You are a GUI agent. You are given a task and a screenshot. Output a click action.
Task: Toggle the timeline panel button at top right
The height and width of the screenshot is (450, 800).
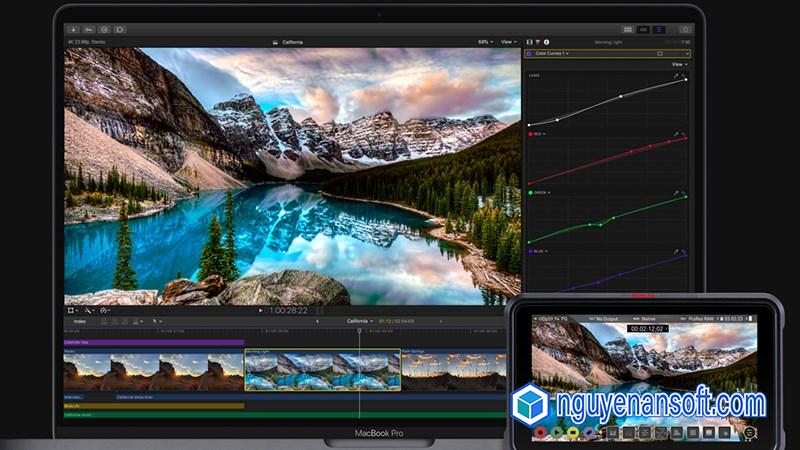(x=644, y=30)
